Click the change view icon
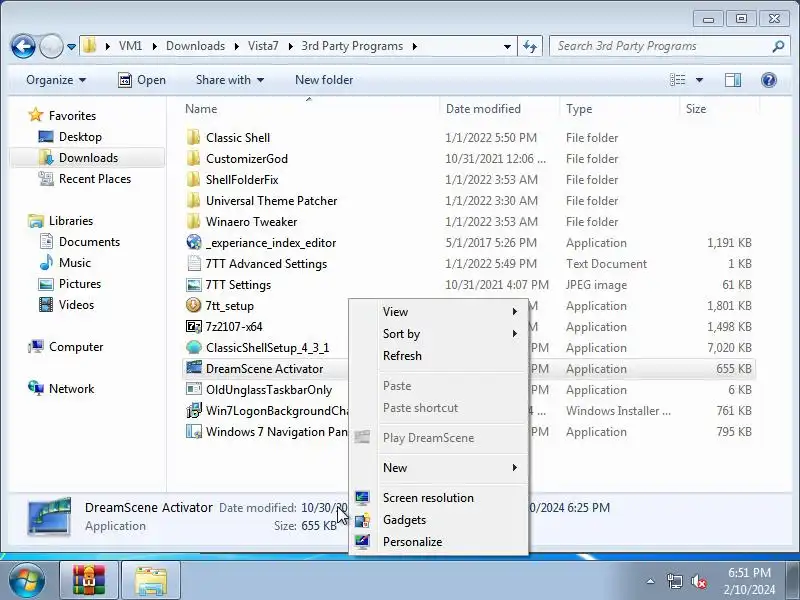800x600 pixels. 678,80
